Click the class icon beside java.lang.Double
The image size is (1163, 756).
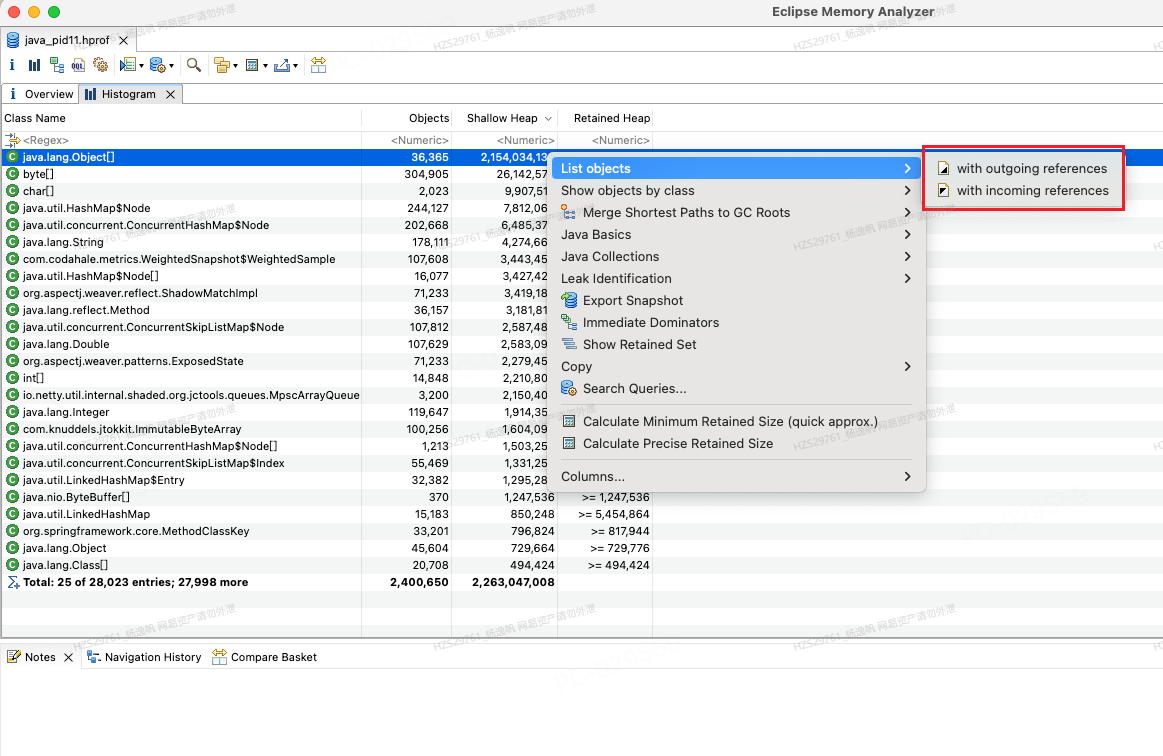[x=12, y=344]
